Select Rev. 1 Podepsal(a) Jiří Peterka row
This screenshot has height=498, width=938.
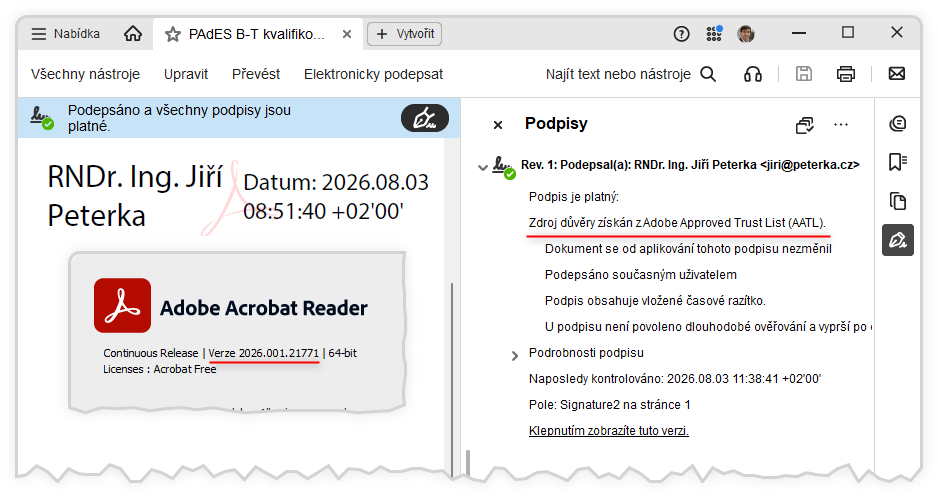coord(690,165)
